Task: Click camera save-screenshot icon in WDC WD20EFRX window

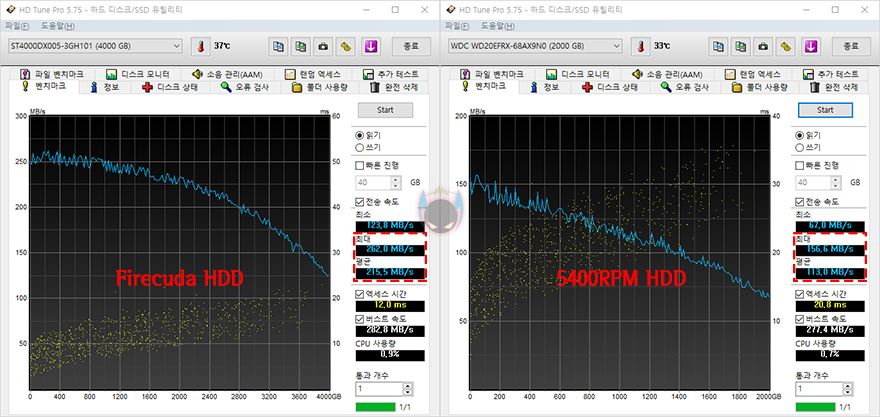Action: click(763, 47)
